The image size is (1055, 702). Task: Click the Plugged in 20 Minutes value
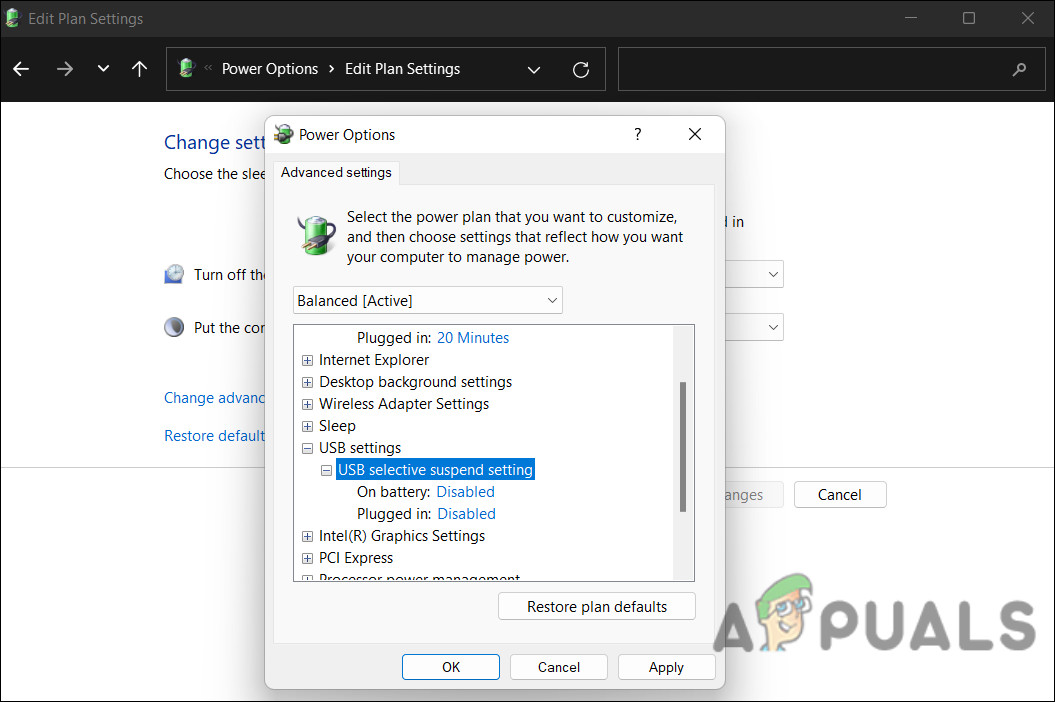(472, 337)
